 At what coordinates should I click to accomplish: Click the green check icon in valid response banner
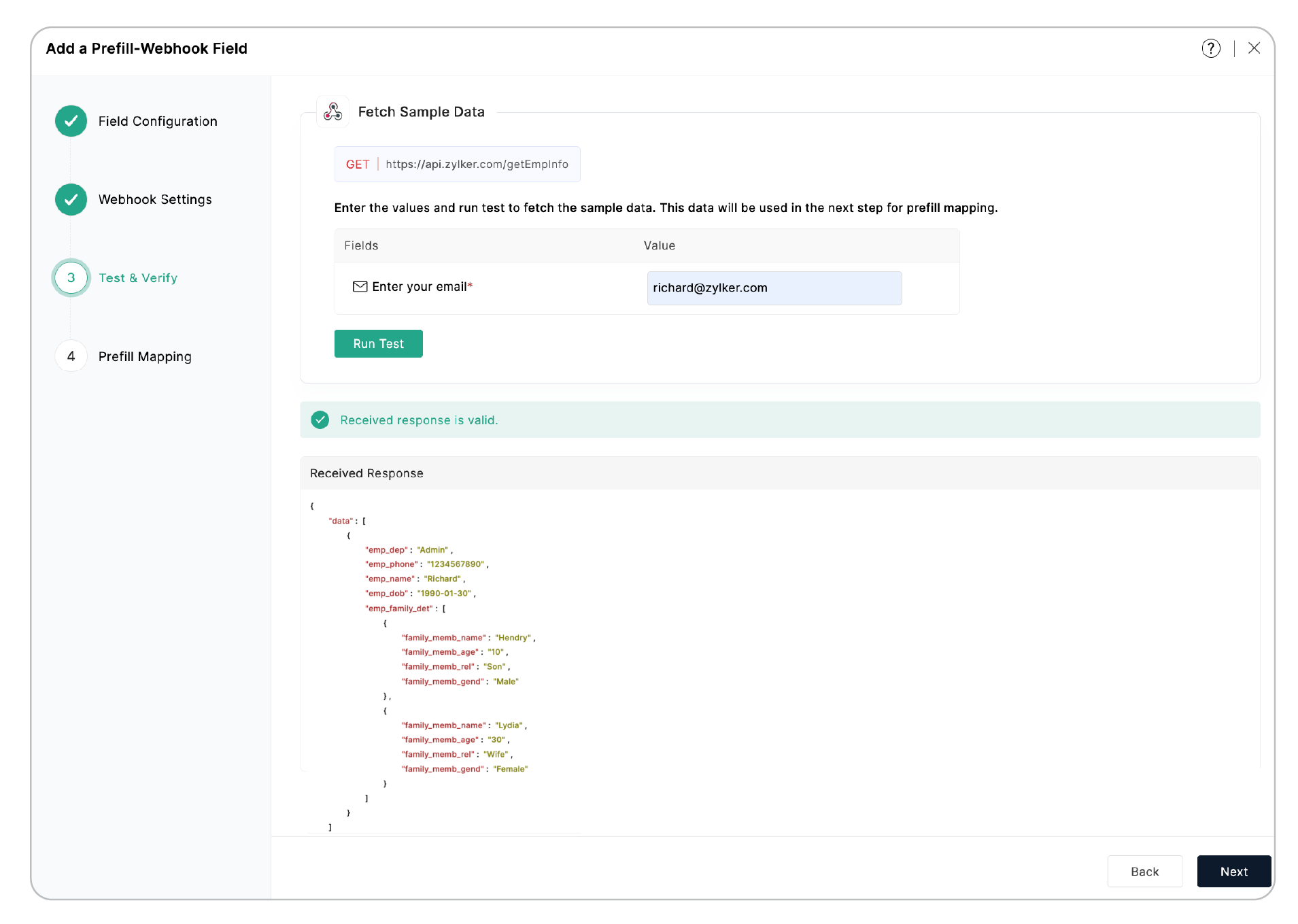pos(320,420)
